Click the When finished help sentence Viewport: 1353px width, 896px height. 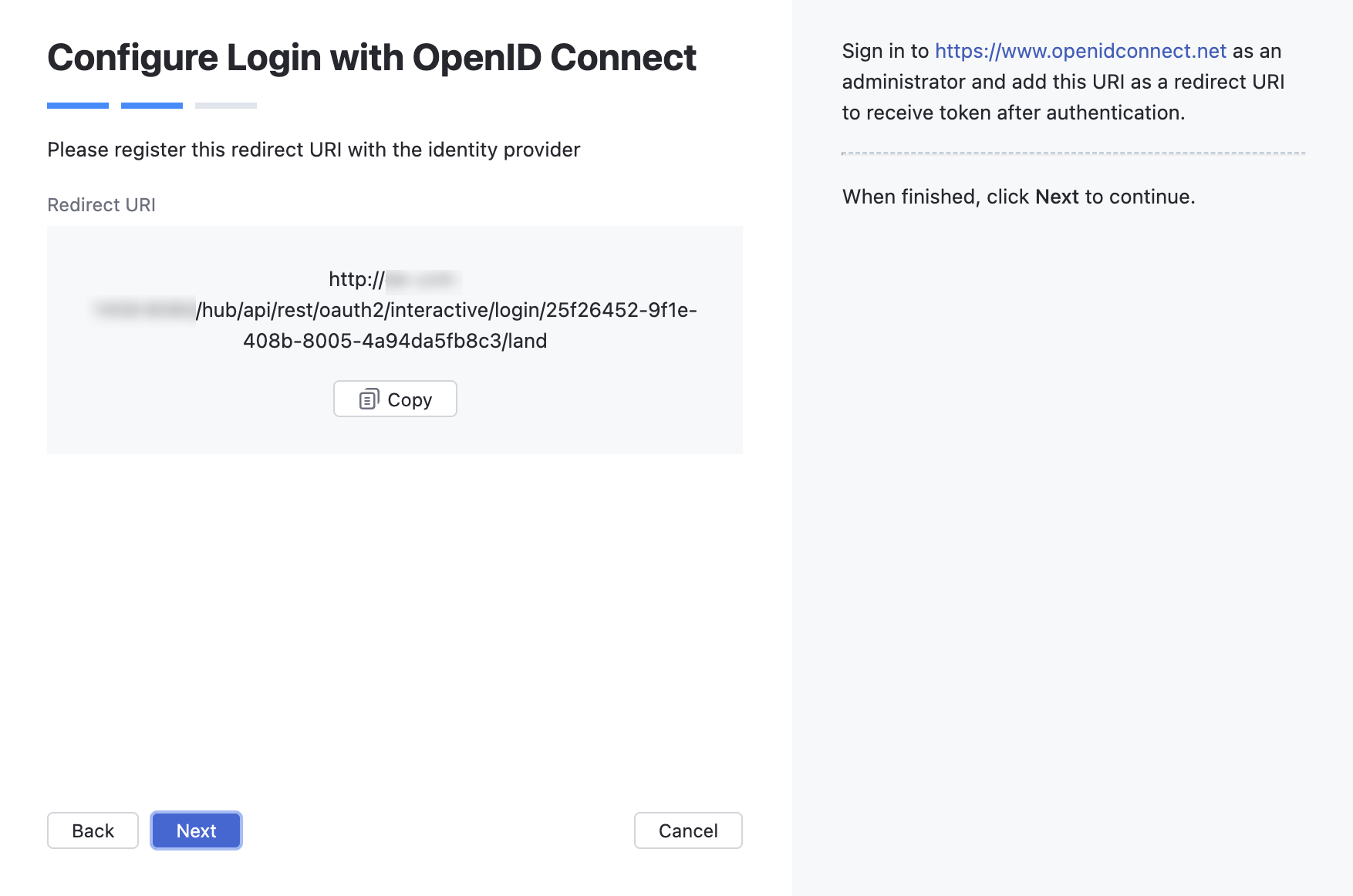click(1018, 197)
